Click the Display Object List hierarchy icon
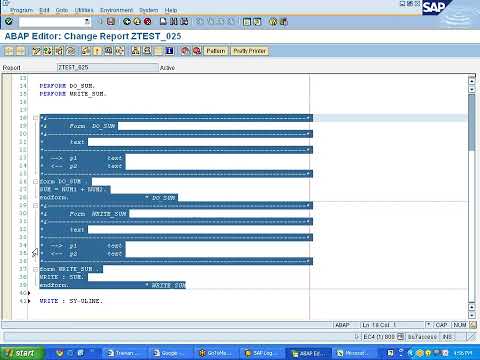The height and width of the screenshot is (360, 480). 136,51
